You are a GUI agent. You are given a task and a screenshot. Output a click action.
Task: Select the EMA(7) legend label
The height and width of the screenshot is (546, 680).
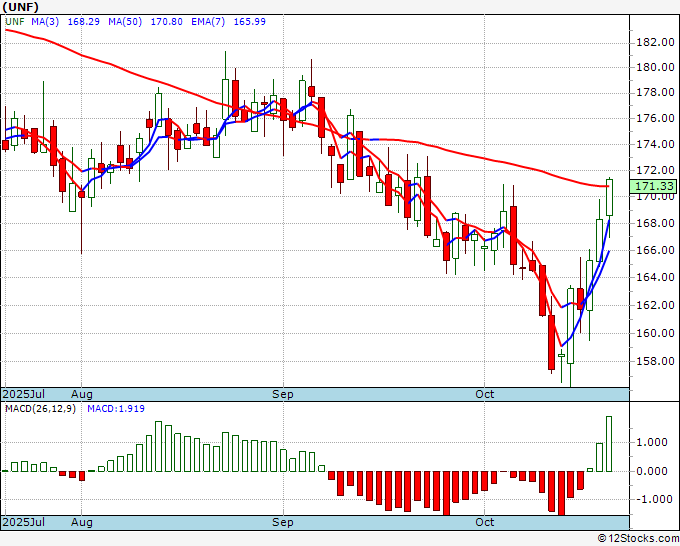(x=208, y=22)
